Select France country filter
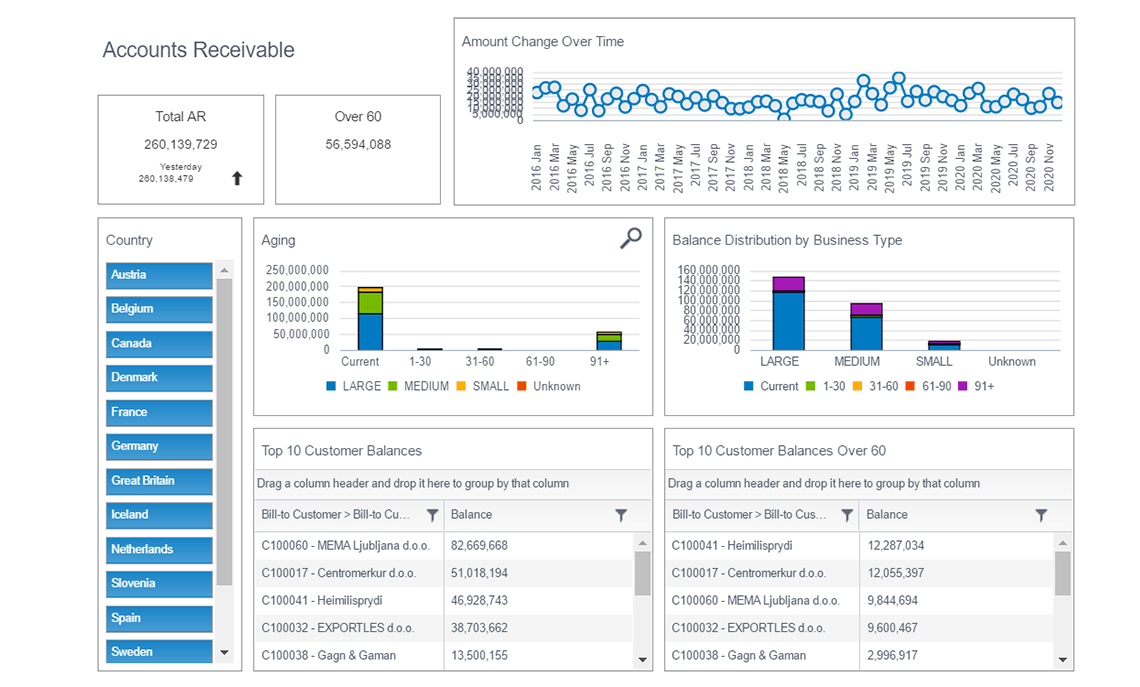 click(159, 412)
